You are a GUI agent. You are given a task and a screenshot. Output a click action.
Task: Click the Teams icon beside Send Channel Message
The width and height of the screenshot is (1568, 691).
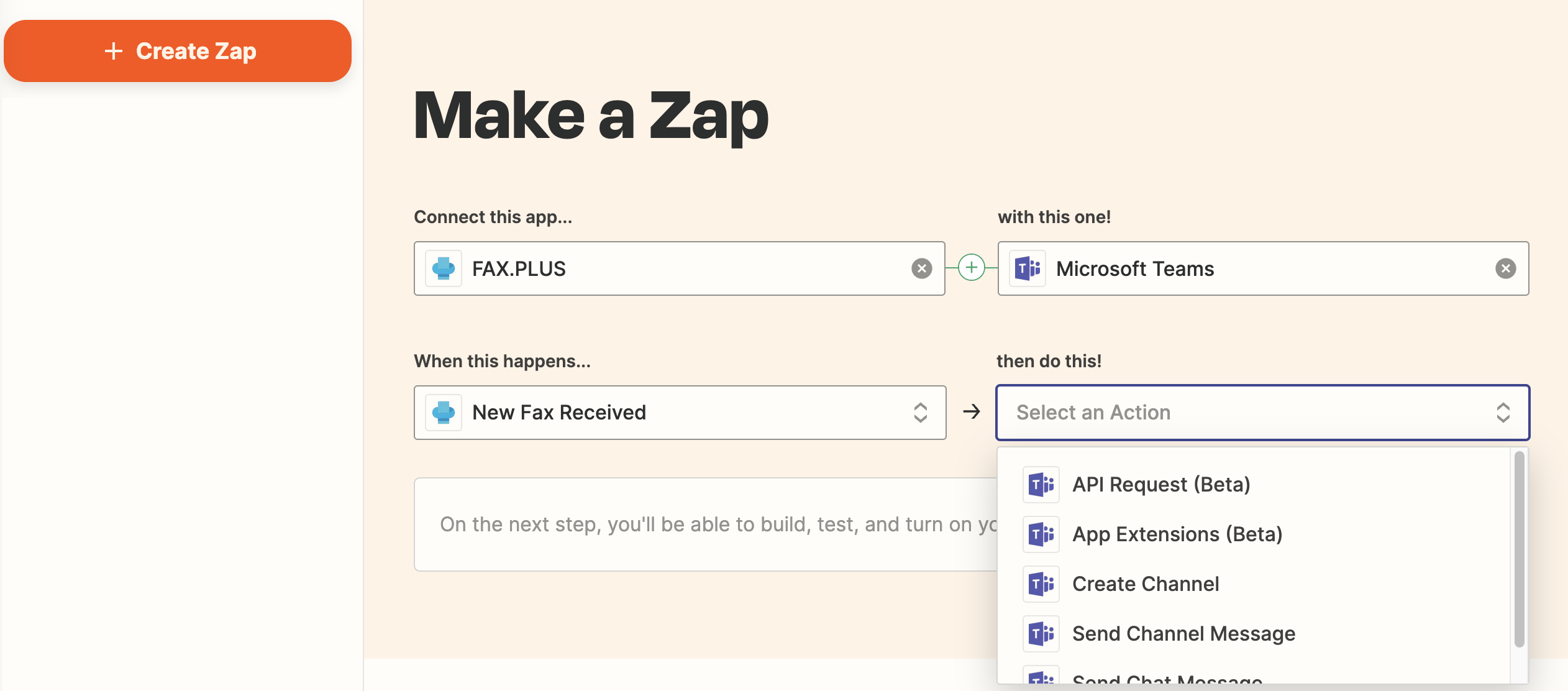(x=1041, y=634)
